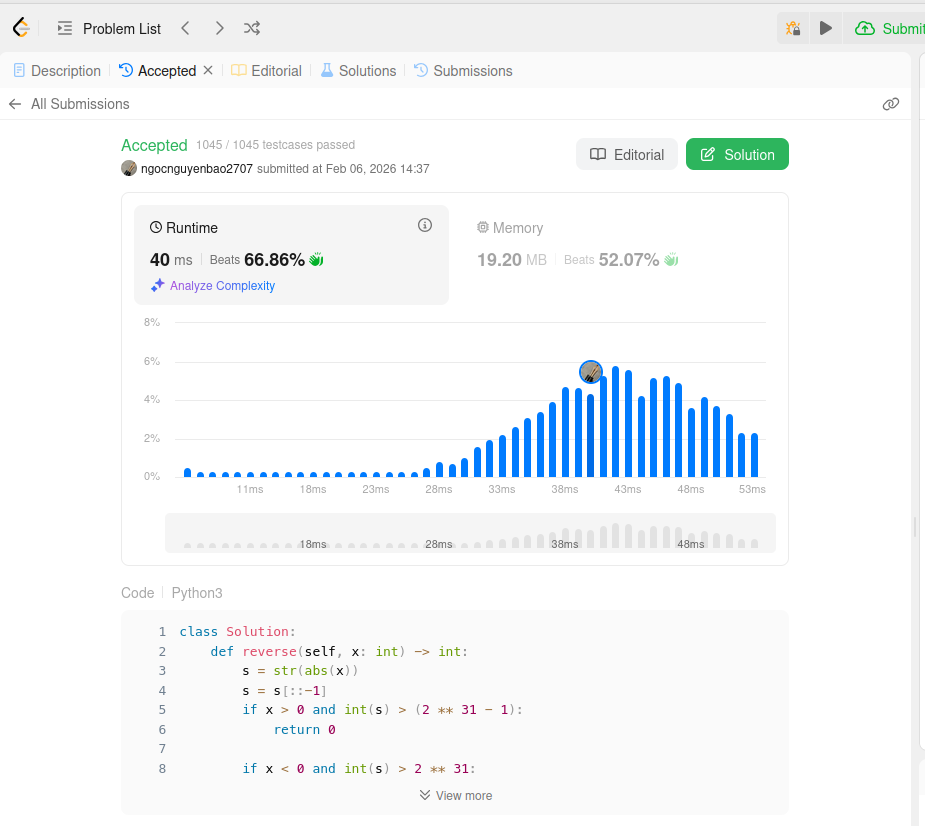Click the green Solution button
This screenshot has width=925, height=826.
tap(737, 154)
